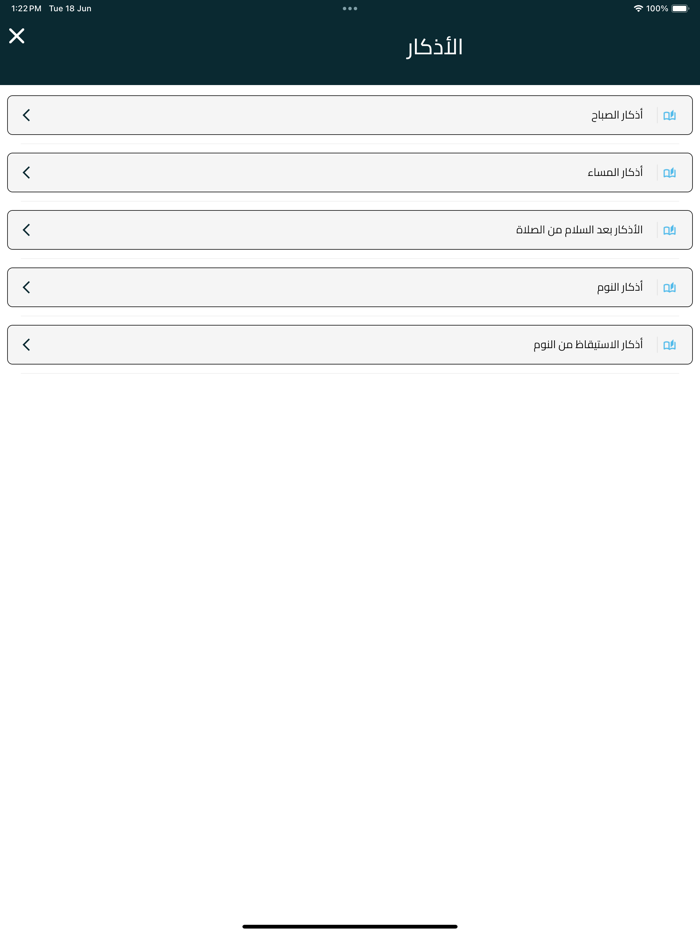The height and width of the screenshot is (934, 700).
Task: Select the أذكار المساء category row
Action: tap(350, 172)
